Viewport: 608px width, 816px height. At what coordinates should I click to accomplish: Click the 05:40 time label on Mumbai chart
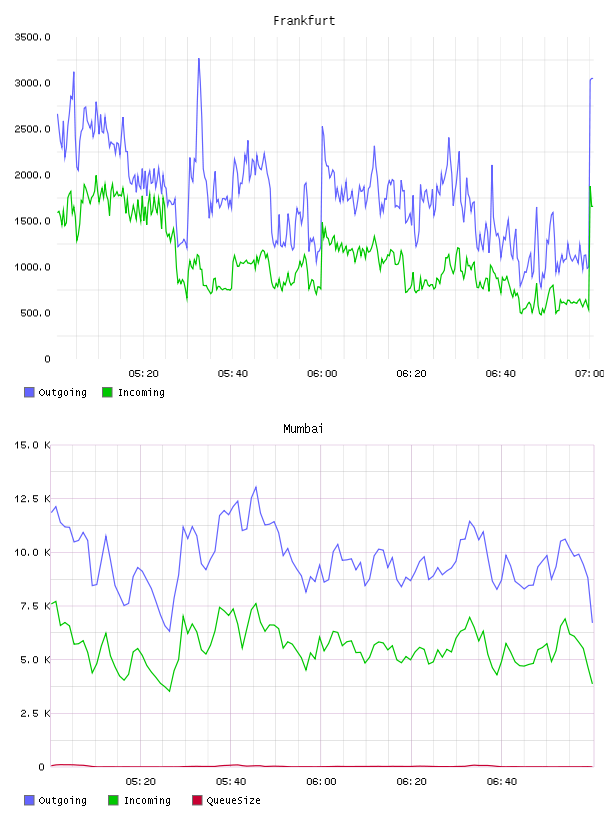(231, 782)
